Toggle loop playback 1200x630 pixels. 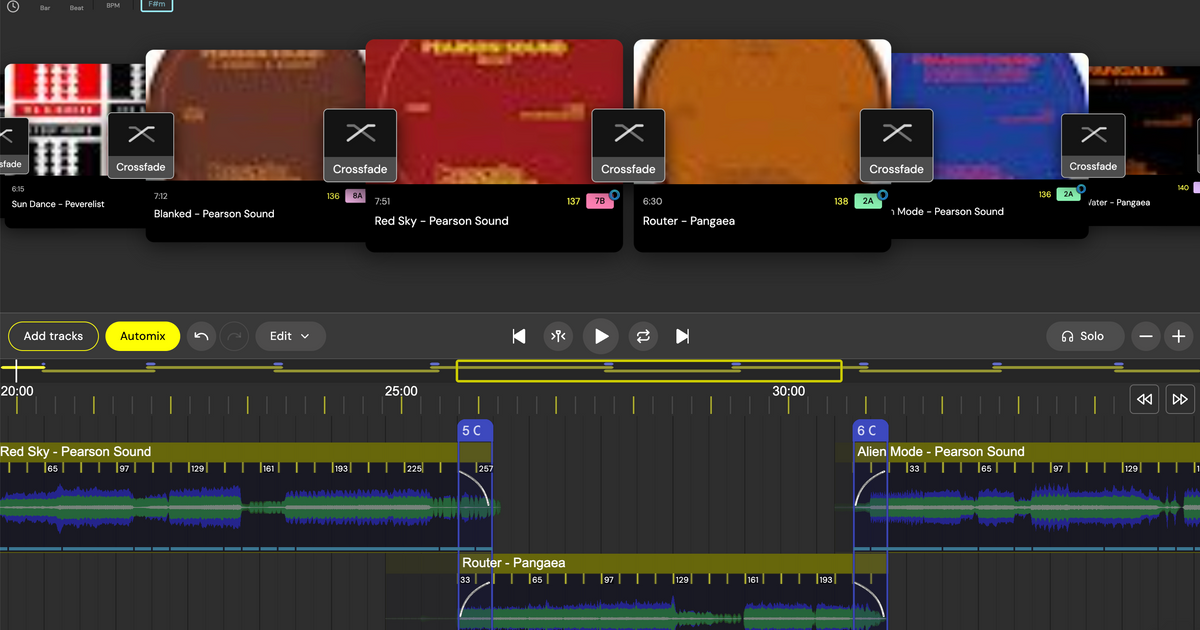coord(643,337)
